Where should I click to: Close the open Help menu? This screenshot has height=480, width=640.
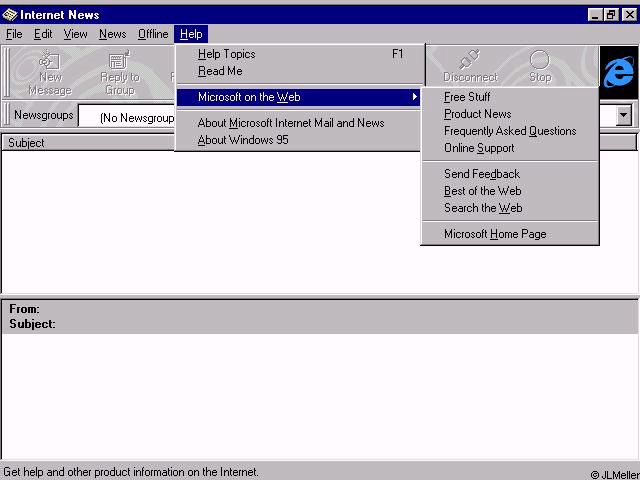(x=191, y=34)
